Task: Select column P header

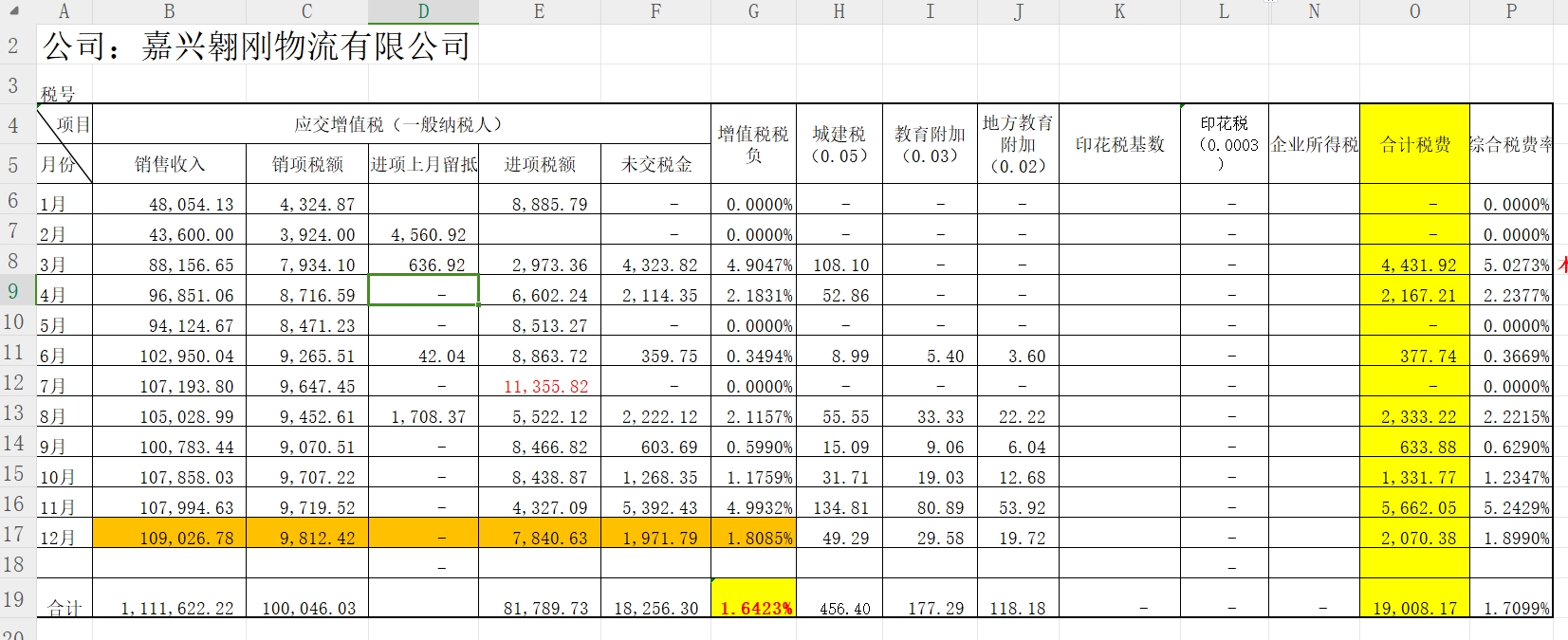Action: tap(1511, 11)
